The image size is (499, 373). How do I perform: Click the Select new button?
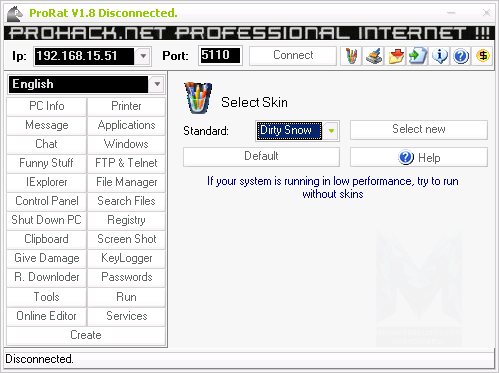[x=419, y=129]
